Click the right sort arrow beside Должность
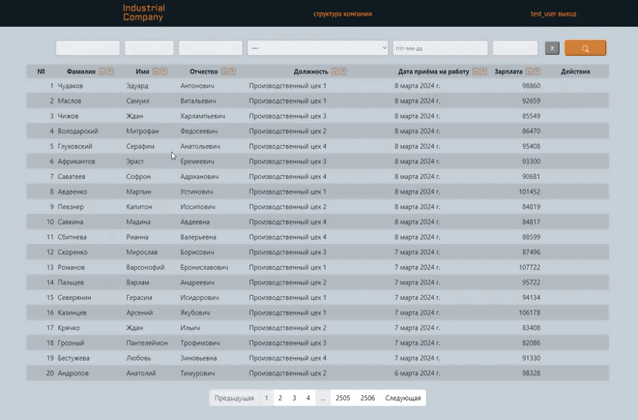Screen dimensions: 638x420 (x=343, y=71)
